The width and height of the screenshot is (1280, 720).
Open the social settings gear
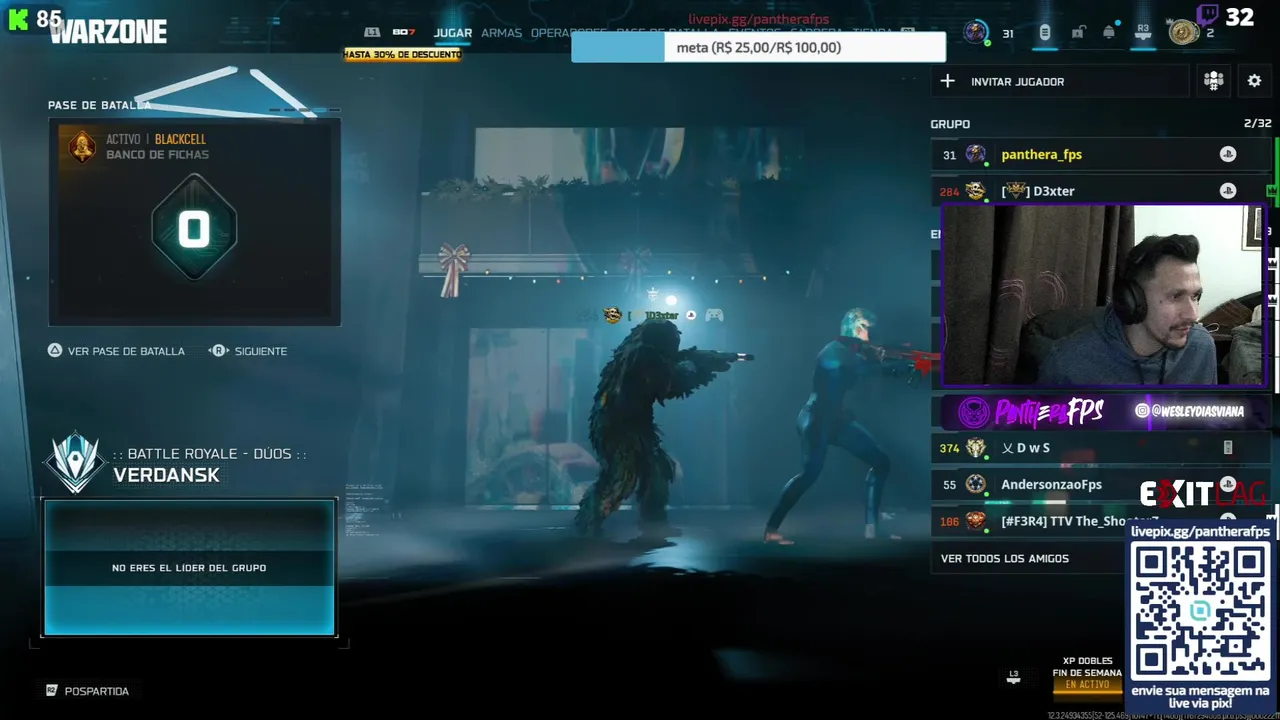(x=1254, y=81)
